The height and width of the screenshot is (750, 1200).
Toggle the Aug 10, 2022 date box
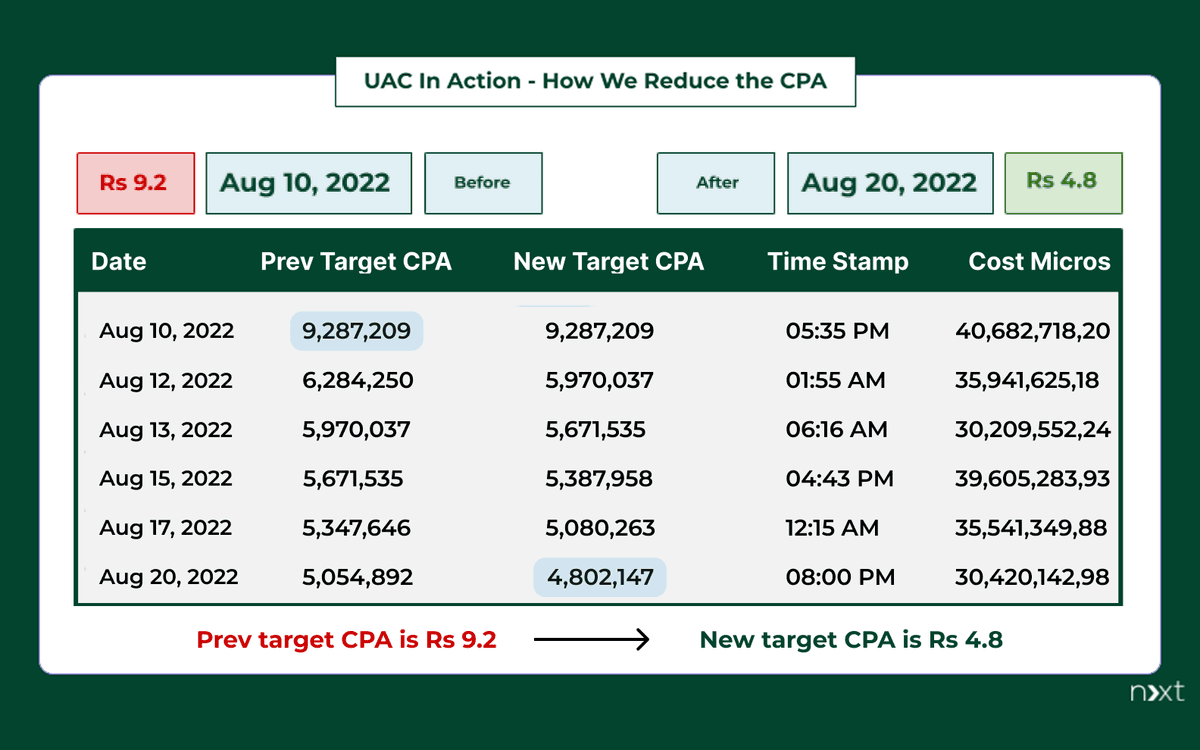pos(308,183)
